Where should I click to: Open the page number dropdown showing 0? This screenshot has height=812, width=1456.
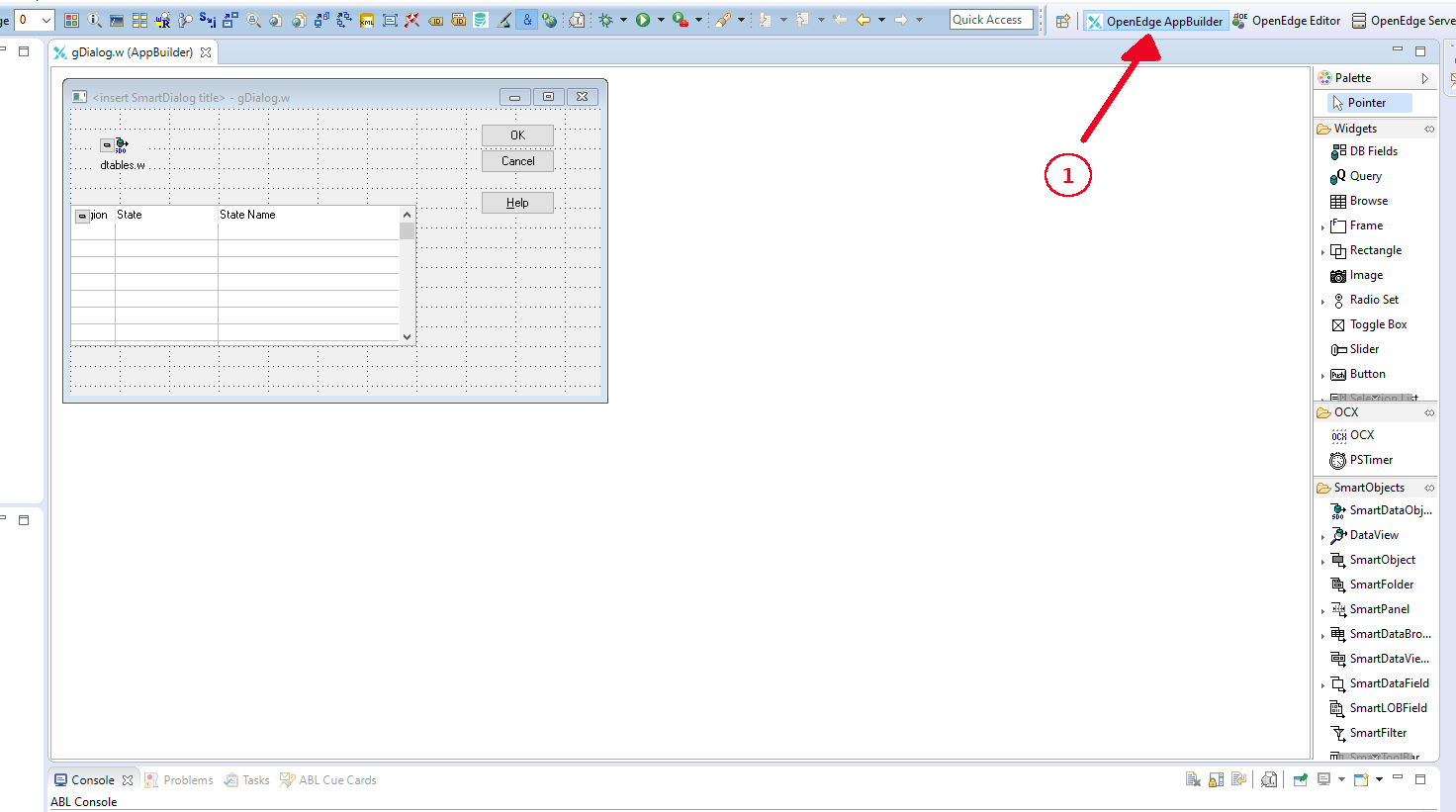[x=45, y=20]
